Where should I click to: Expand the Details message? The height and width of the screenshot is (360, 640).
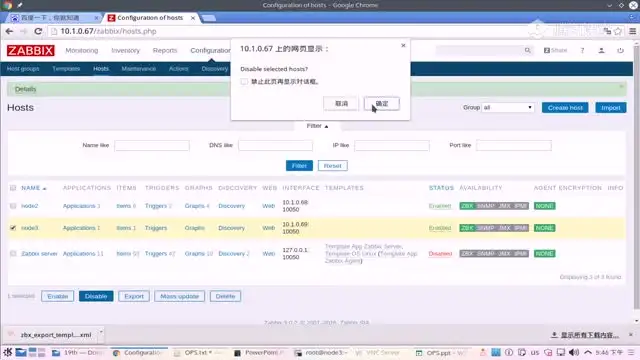[25, 89]
